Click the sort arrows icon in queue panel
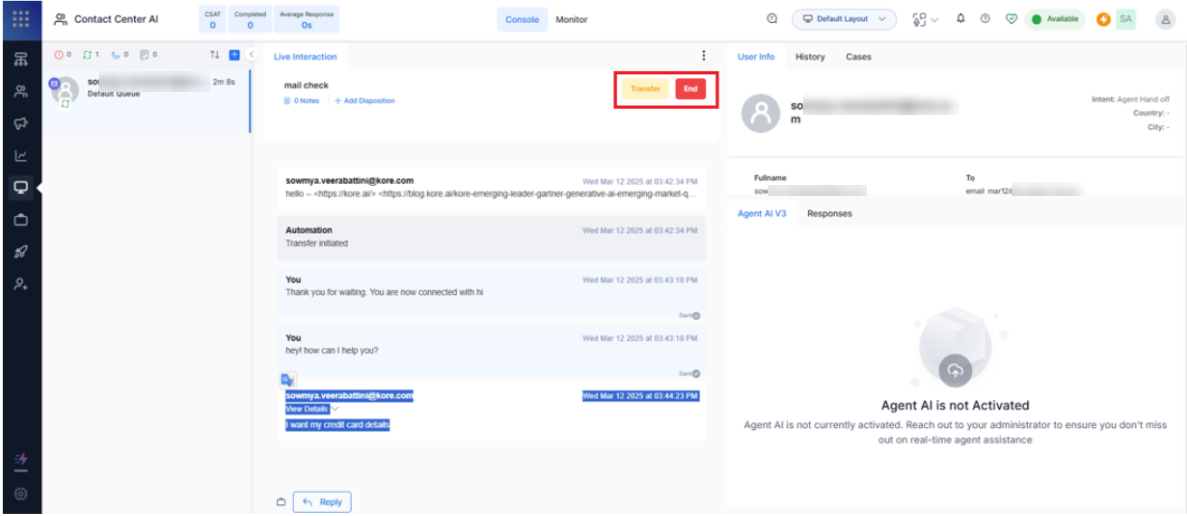This screenshot has width=1187, height=516. pos(214,55)
